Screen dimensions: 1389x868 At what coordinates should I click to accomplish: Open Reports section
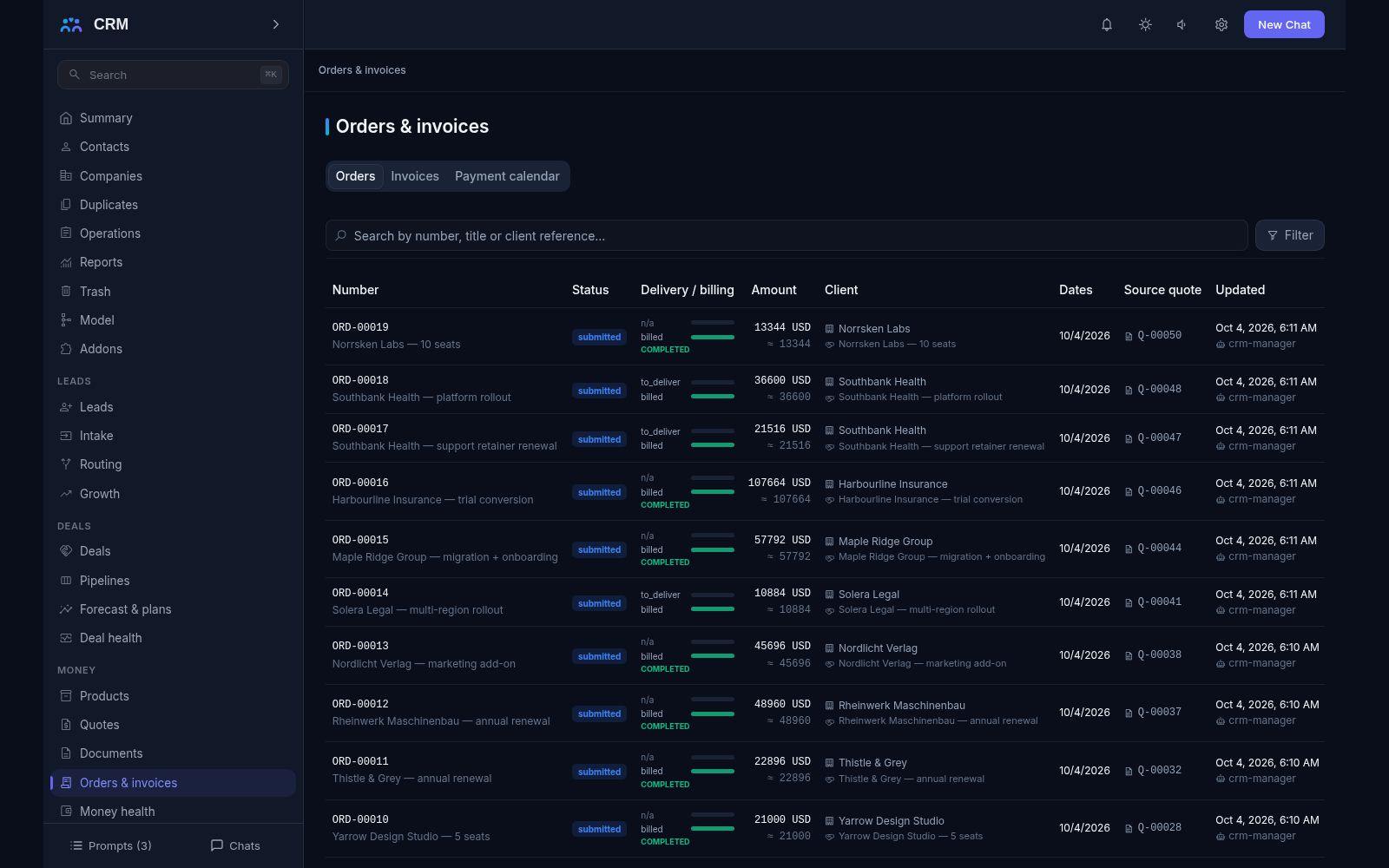pos(173,262)
